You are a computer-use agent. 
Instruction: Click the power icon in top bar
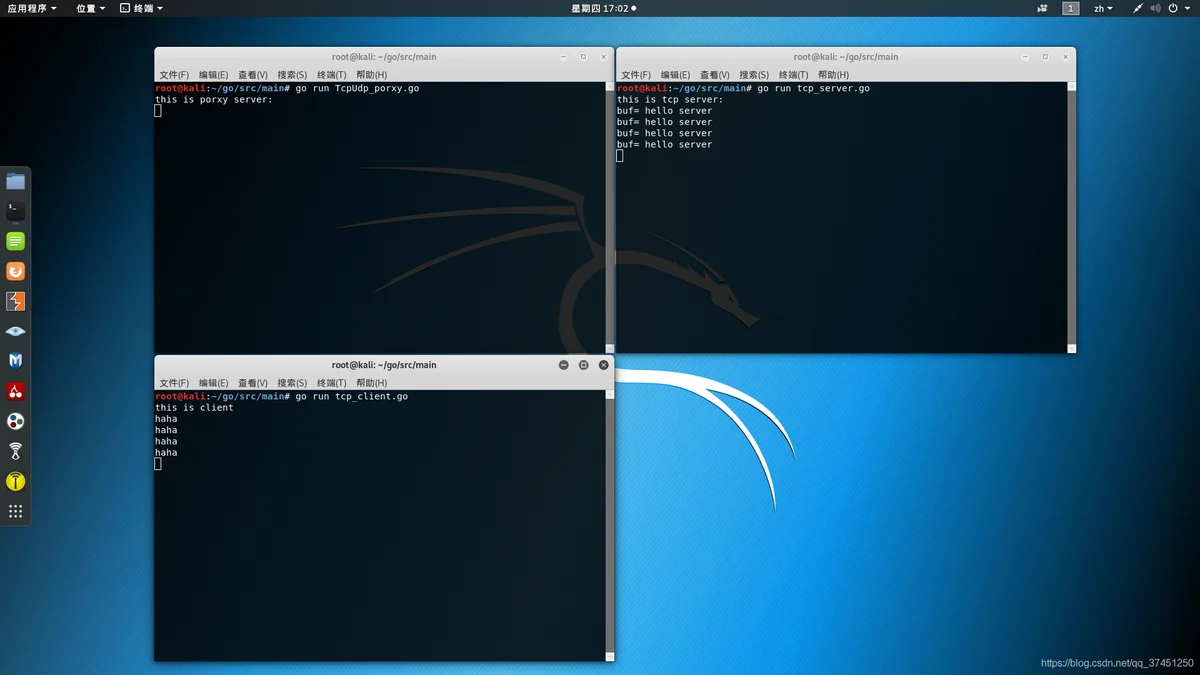[x=1173, y=8]
